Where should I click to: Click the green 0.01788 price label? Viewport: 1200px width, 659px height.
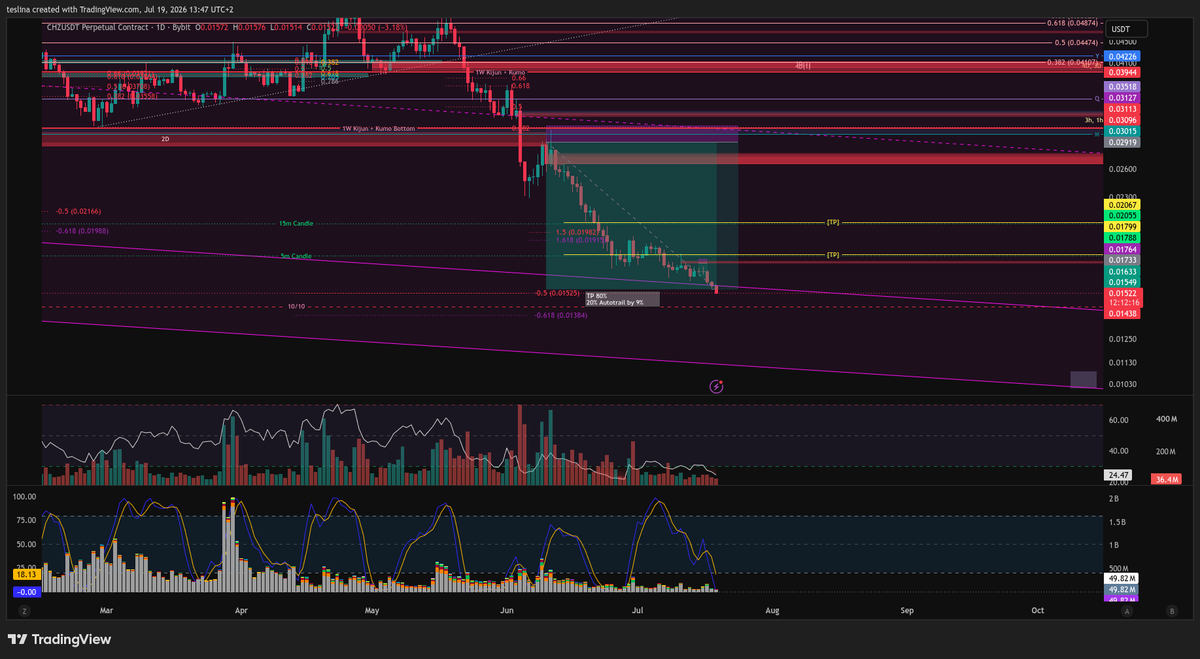[x=1121, y=238]
